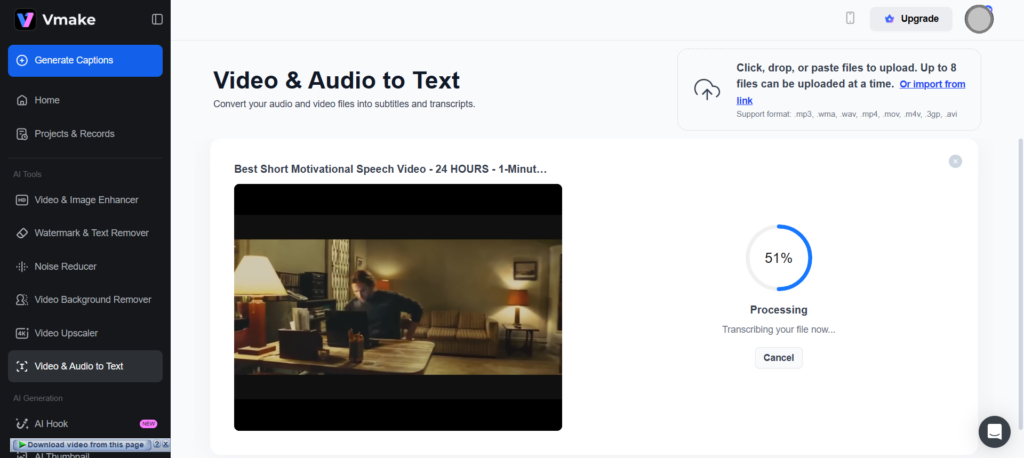1024x458 pixels.
Task: Select the Watermark & Text Remover icon
Action: [22, 233]
